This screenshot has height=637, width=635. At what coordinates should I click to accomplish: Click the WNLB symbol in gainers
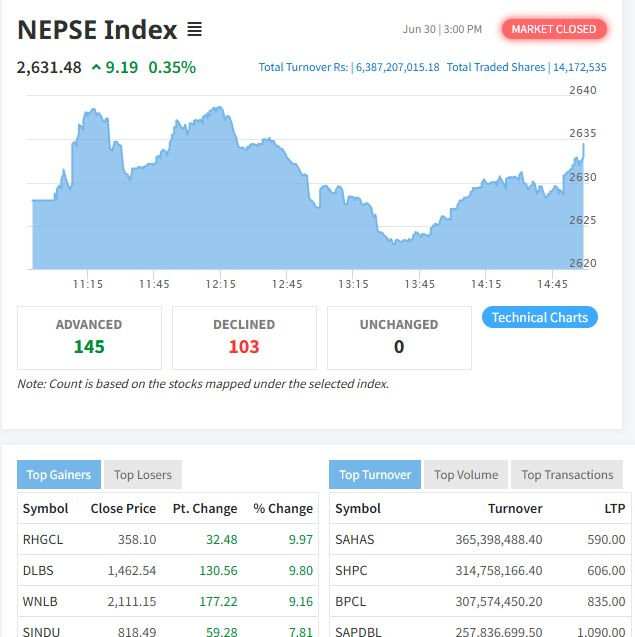(x=40, y=601)
